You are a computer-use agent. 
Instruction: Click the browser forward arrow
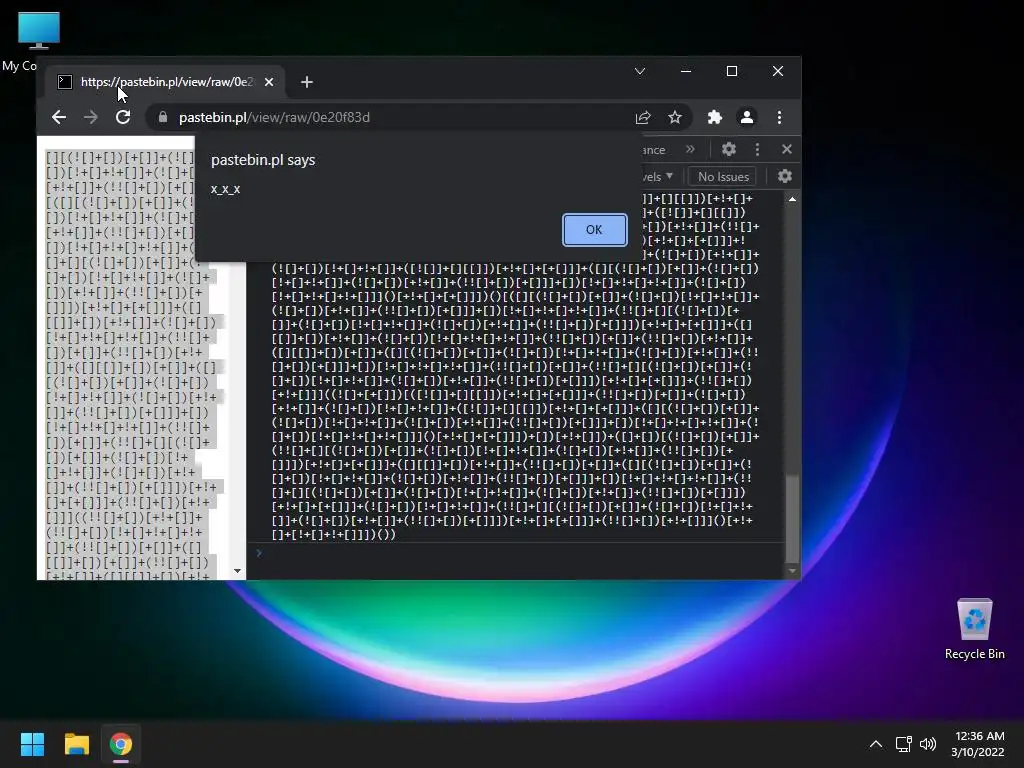tap(91, 118)
